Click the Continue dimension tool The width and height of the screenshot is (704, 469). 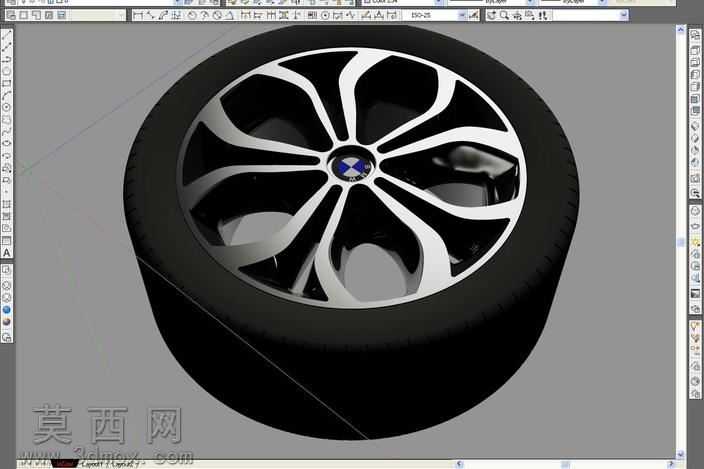[x=271, y=16]
